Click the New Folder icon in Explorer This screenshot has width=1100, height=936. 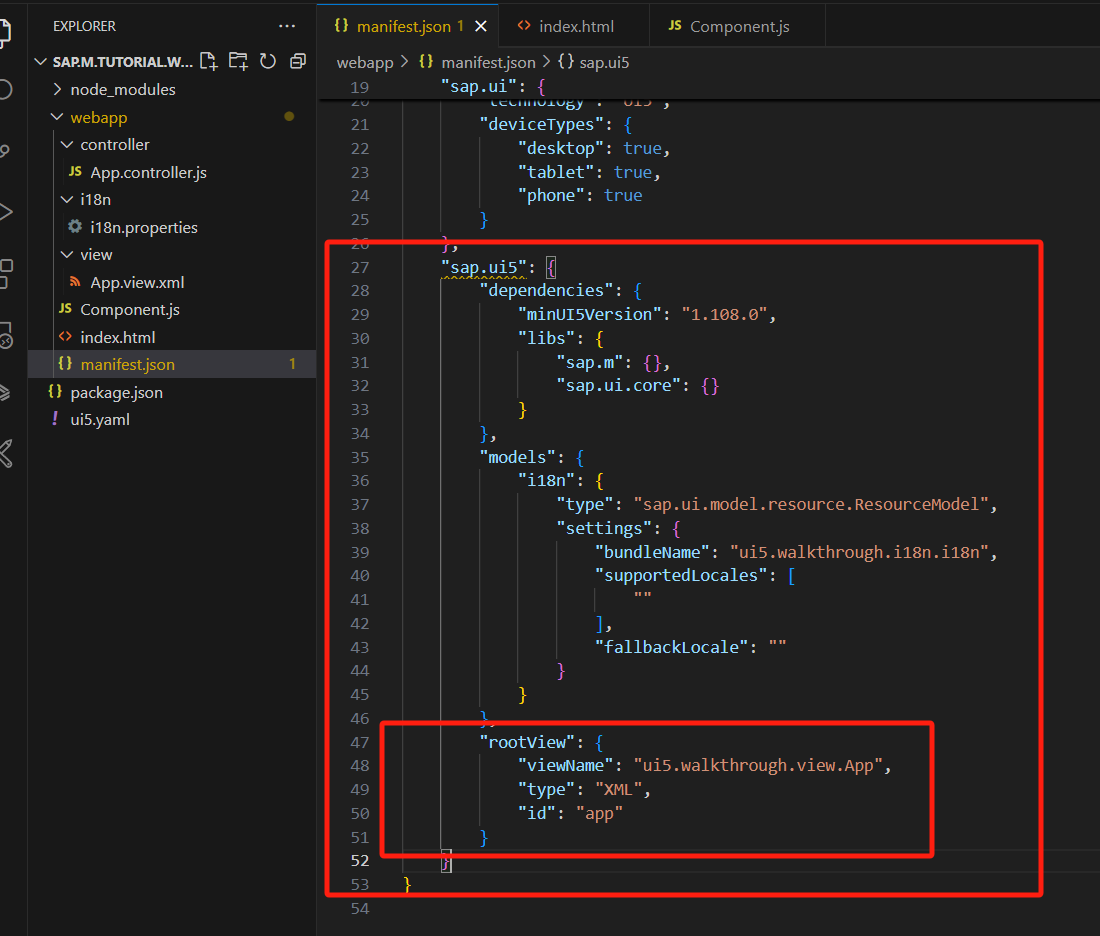coord(238,61)
